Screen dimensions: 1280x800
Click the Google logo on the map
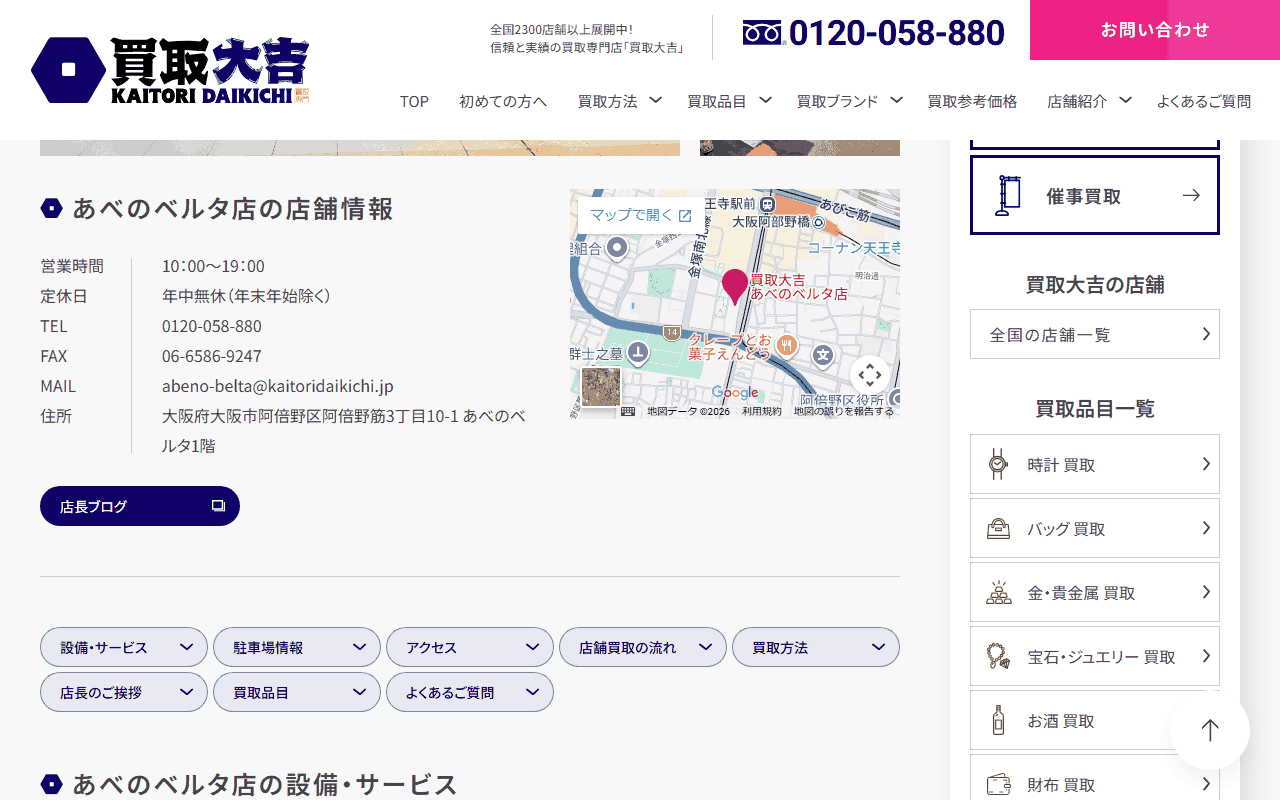click(735, 393)
